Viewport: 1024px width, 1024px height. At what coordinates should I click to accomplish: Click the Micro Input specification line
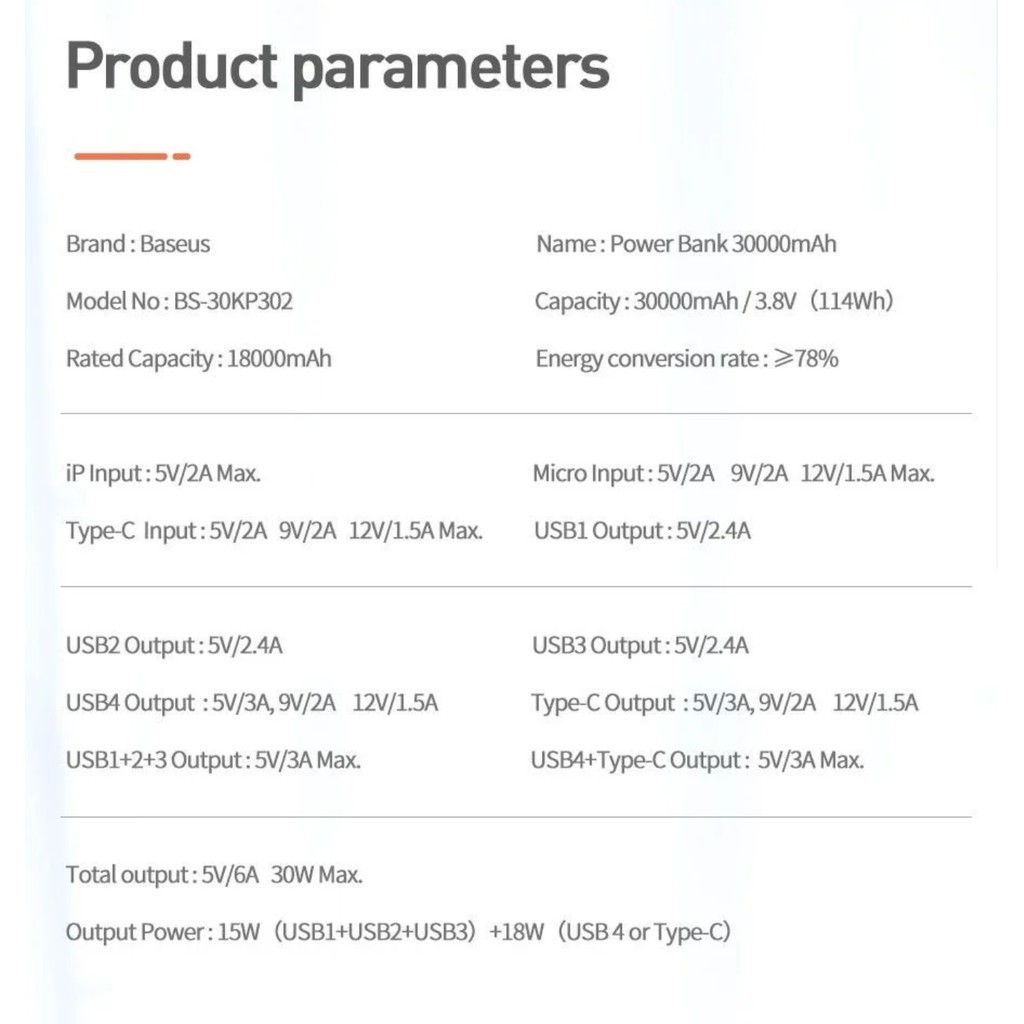tap(733, 474)
